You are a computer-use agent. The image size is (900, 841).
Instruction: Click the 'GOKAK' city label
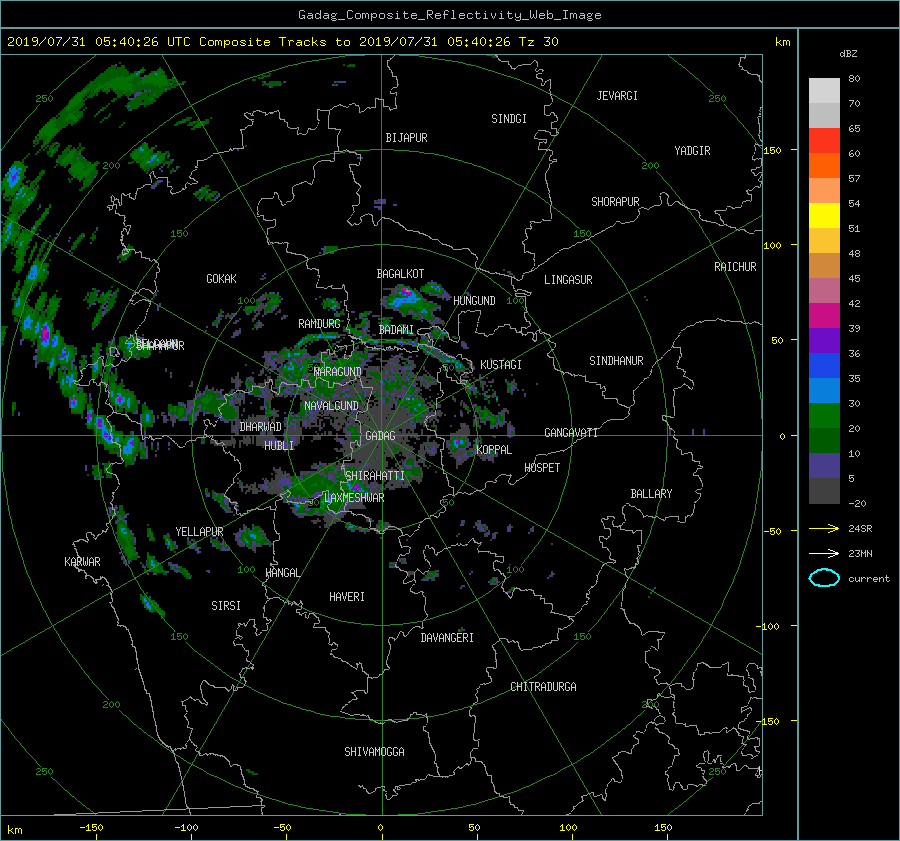click(x=222, y=279)
